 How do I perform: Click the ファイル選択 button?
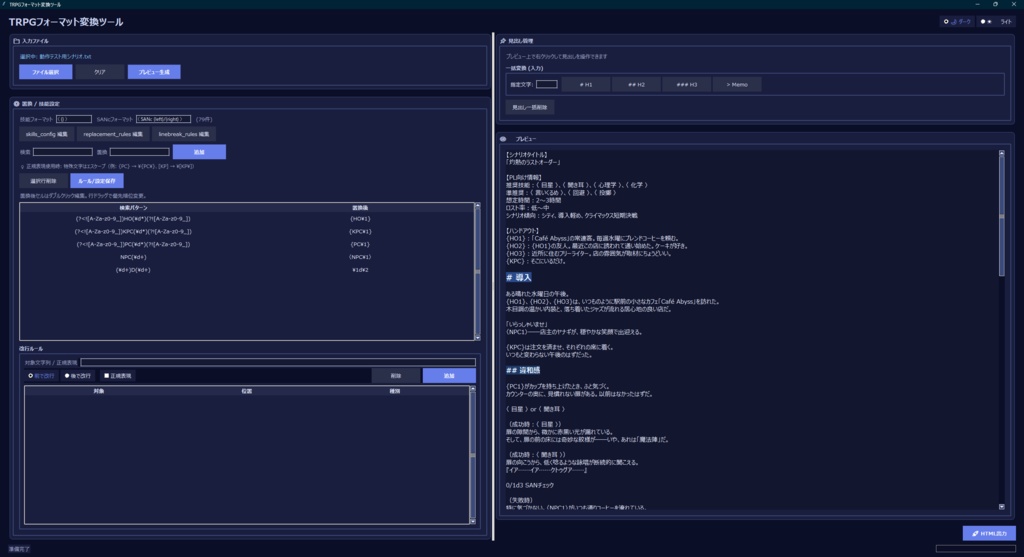[x=45, y=72]
